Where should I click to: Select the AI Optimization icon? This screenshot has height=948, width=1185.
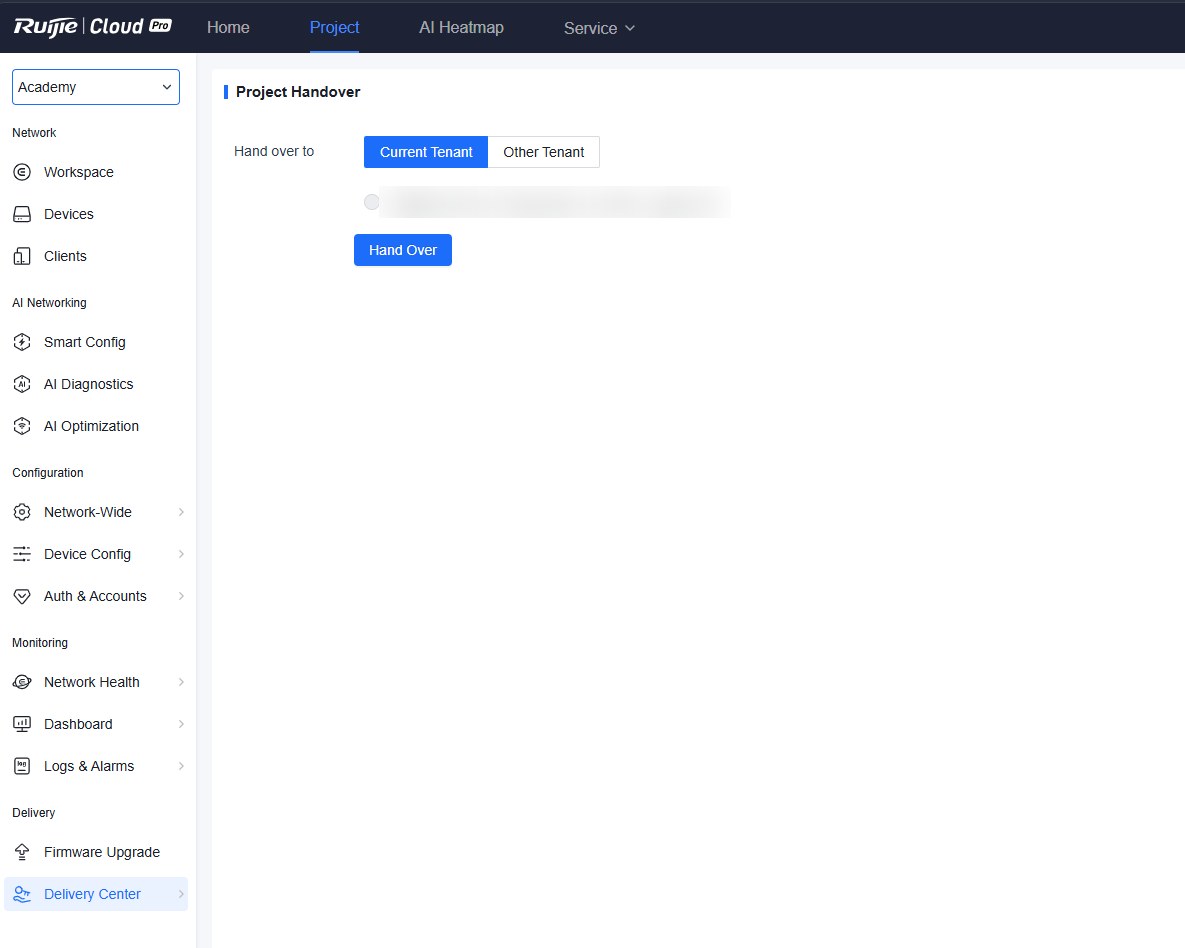click(22, 426)
